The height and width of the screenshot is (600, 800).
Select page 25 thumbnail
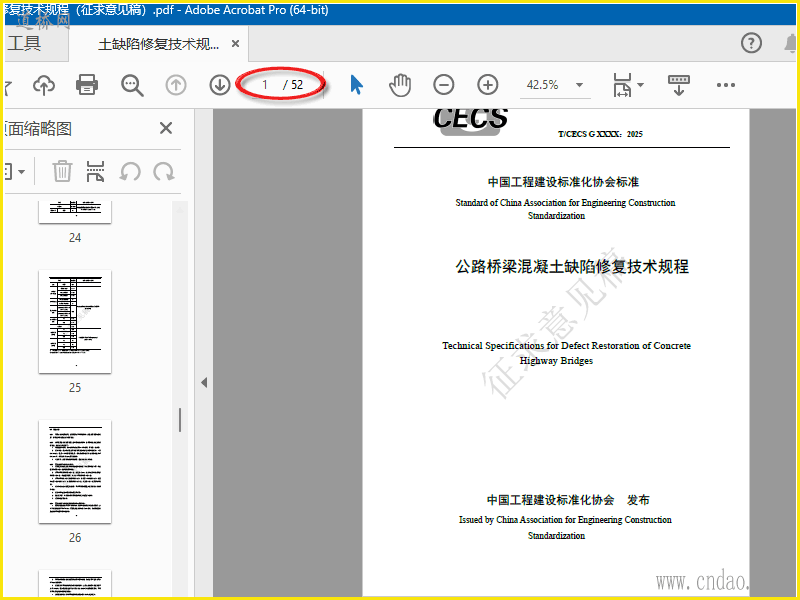[x=75, y=321]
